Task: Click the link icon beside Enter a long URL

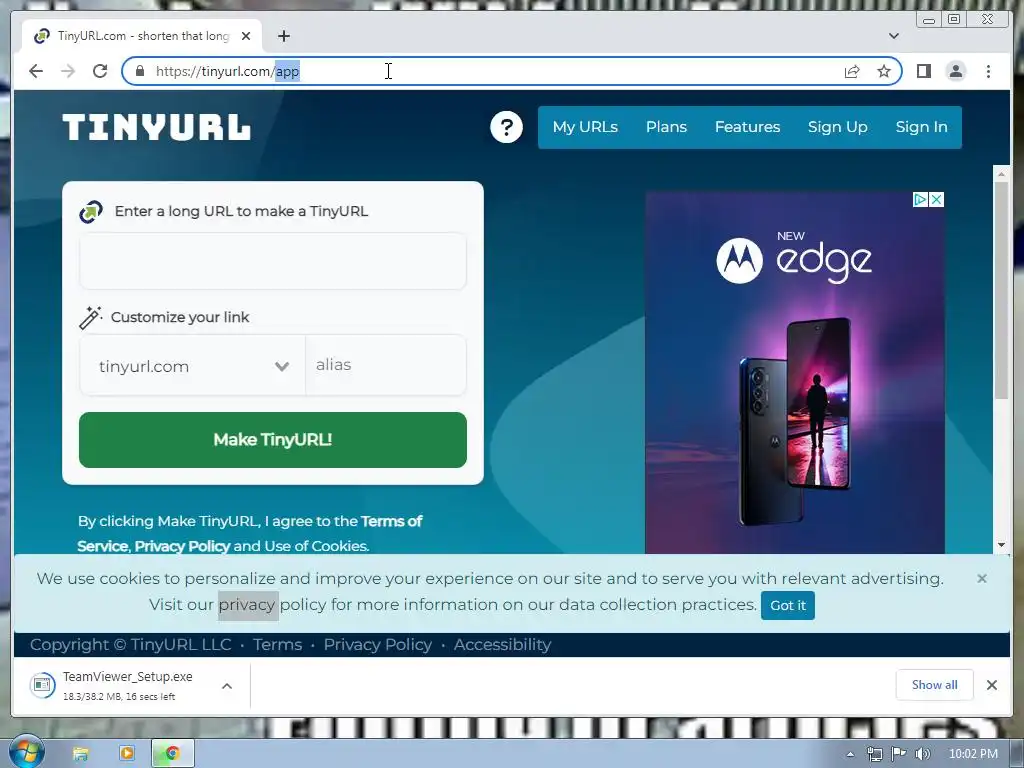Action: 91,212
